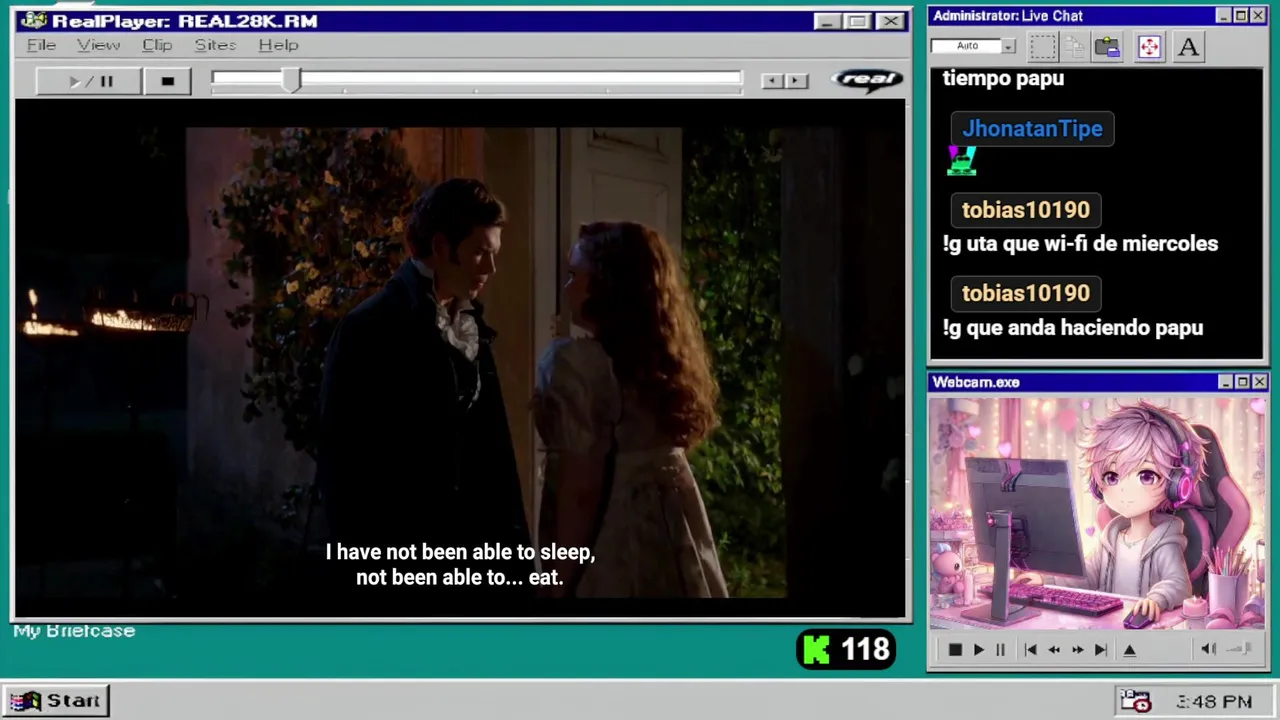Click the play button in Webcam.exe
Viewport: 1280px width, 720px height.
point(979,650)
